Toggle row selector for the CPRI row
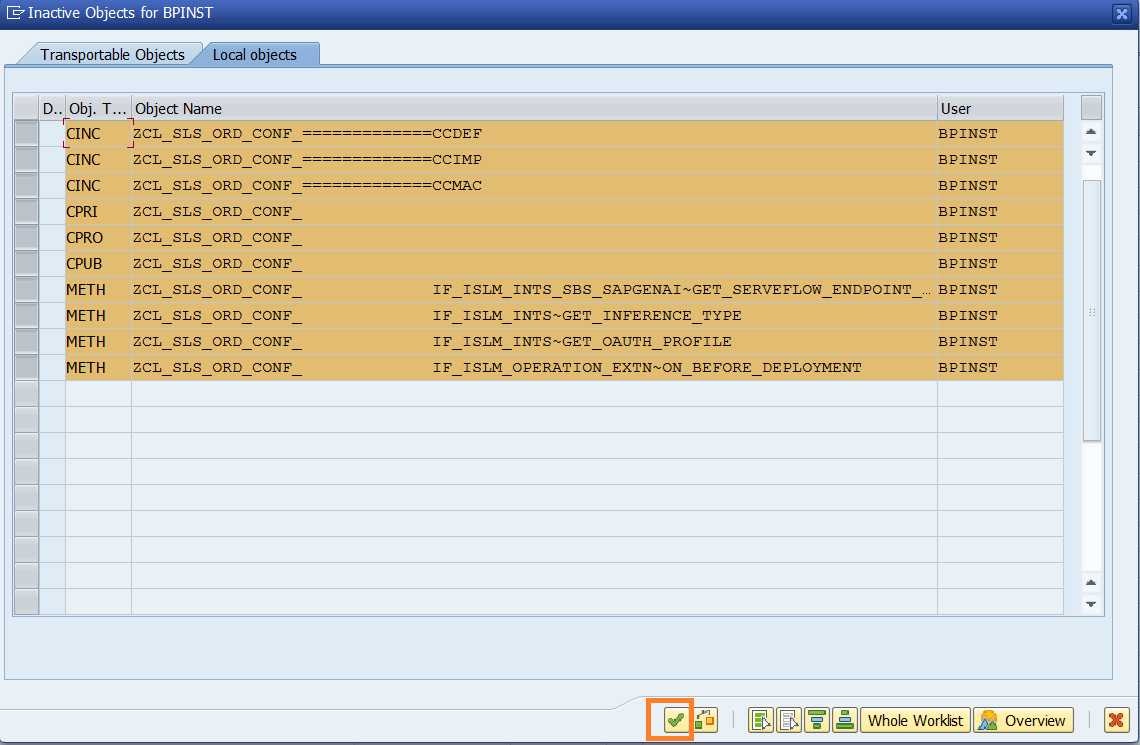1140x745 pixels. click(26, 212)
